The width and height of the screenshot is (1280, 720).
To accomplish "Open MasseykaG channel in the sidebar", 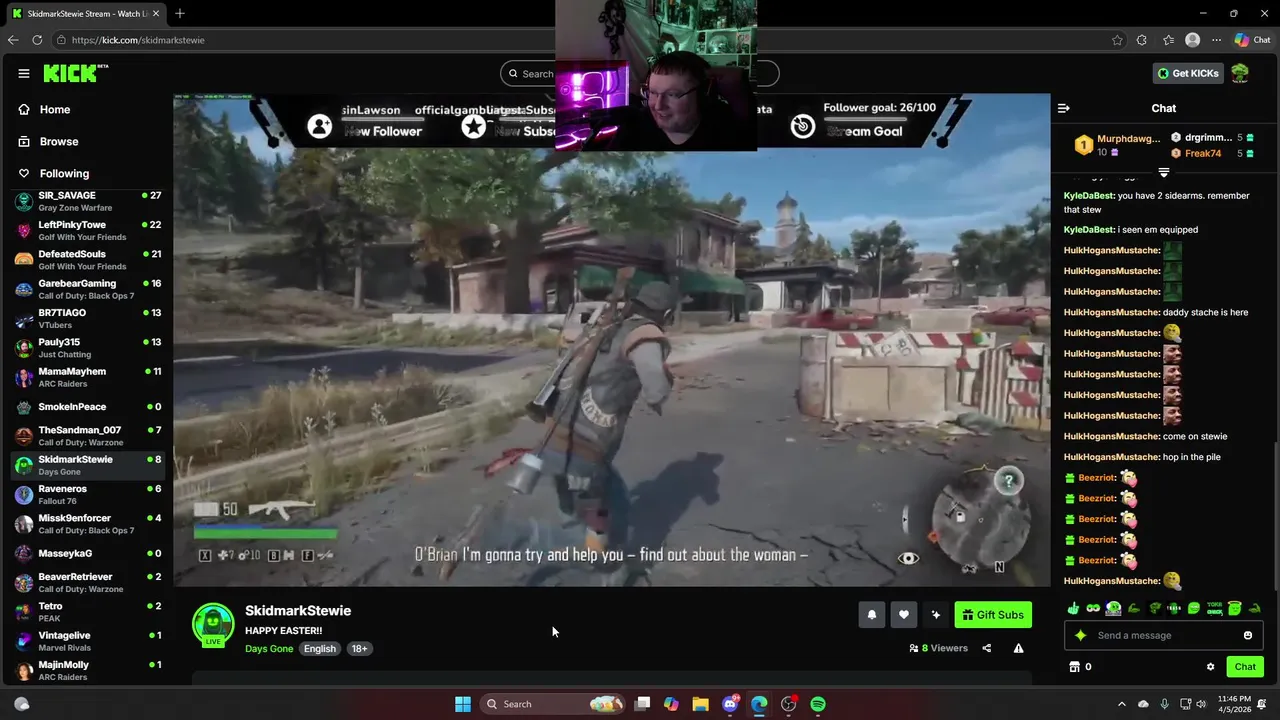I will [x=86, y=553].
